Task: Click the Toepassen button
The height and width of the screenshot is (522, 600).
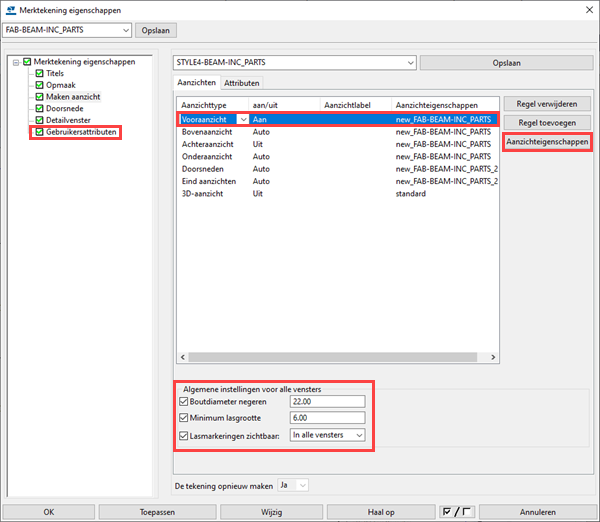Action: click(x=157, y=512)
